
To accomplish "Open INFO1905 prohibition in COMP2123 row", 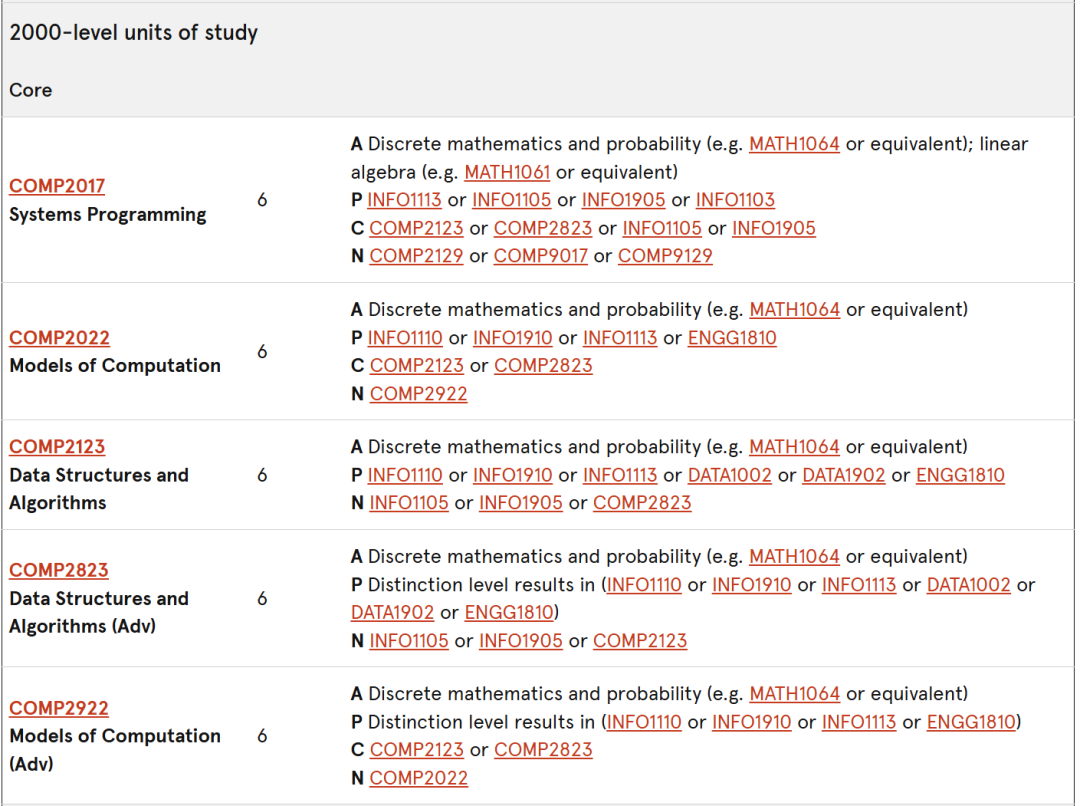I will point(521,503).
